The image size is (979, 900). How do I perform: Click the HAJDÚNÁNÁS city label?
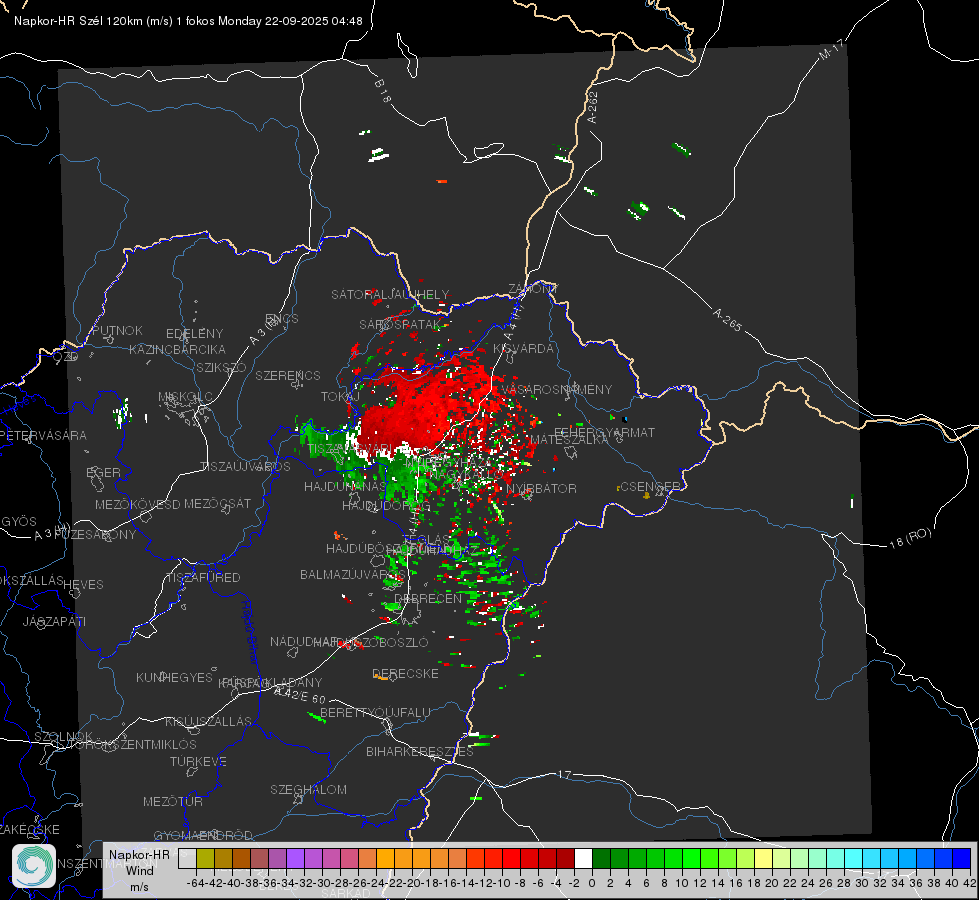click(345, 487)
